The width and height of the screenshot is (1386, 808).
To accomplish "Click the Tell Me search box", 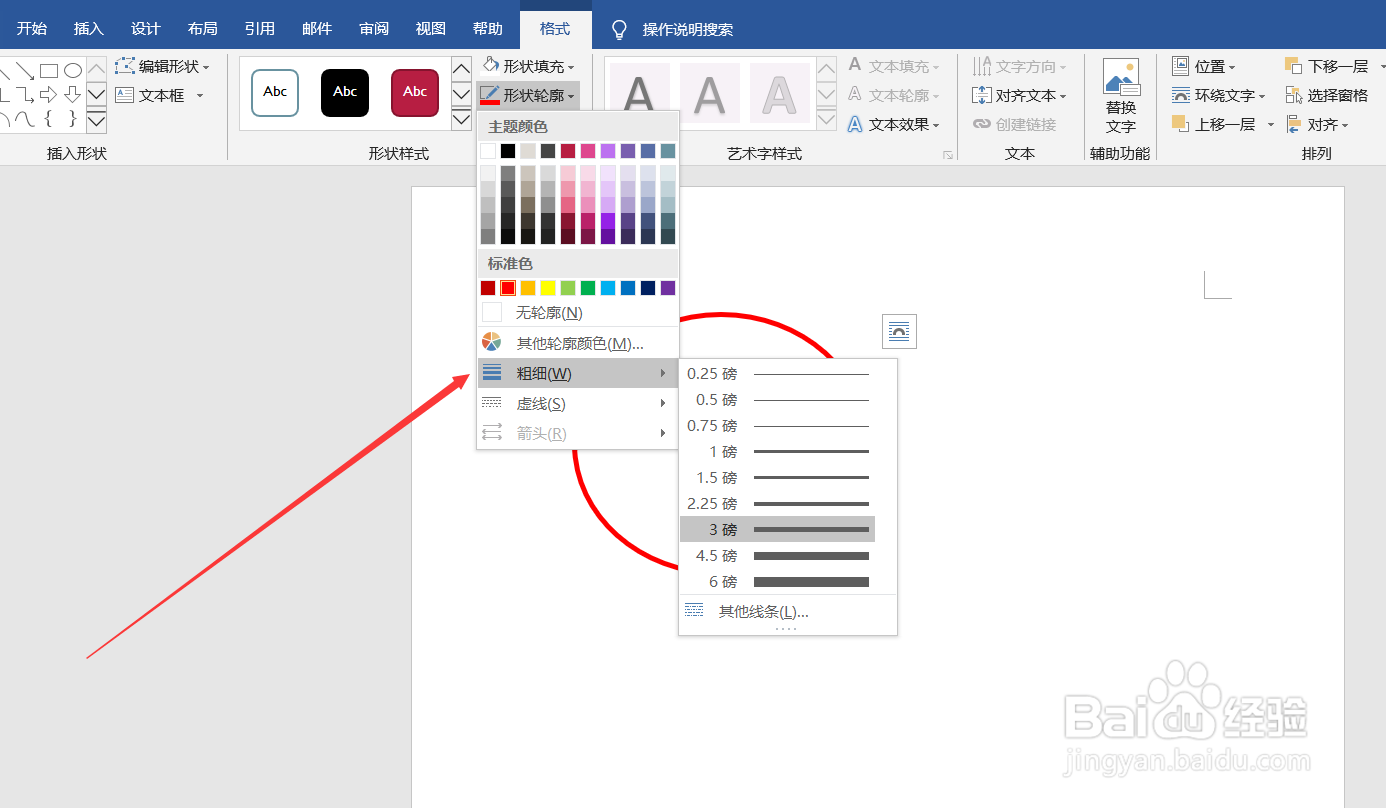I will pos(688,30).
